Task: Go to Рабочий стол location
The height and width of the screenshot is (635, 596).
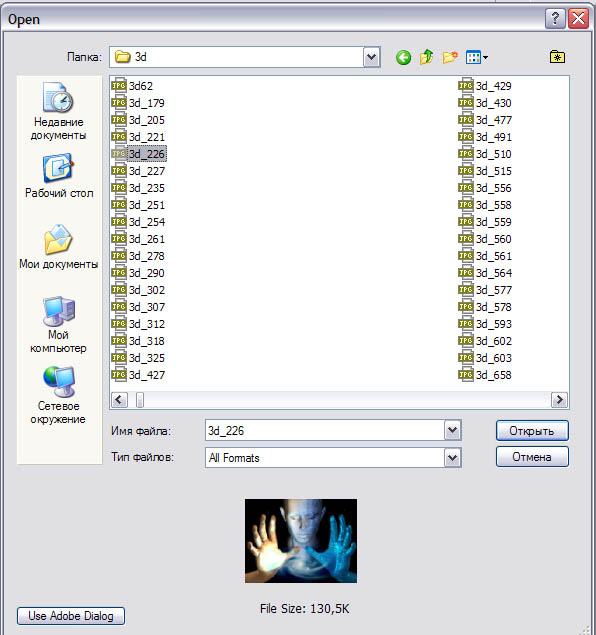Action: pyautogui.click(x=59, y=176)
